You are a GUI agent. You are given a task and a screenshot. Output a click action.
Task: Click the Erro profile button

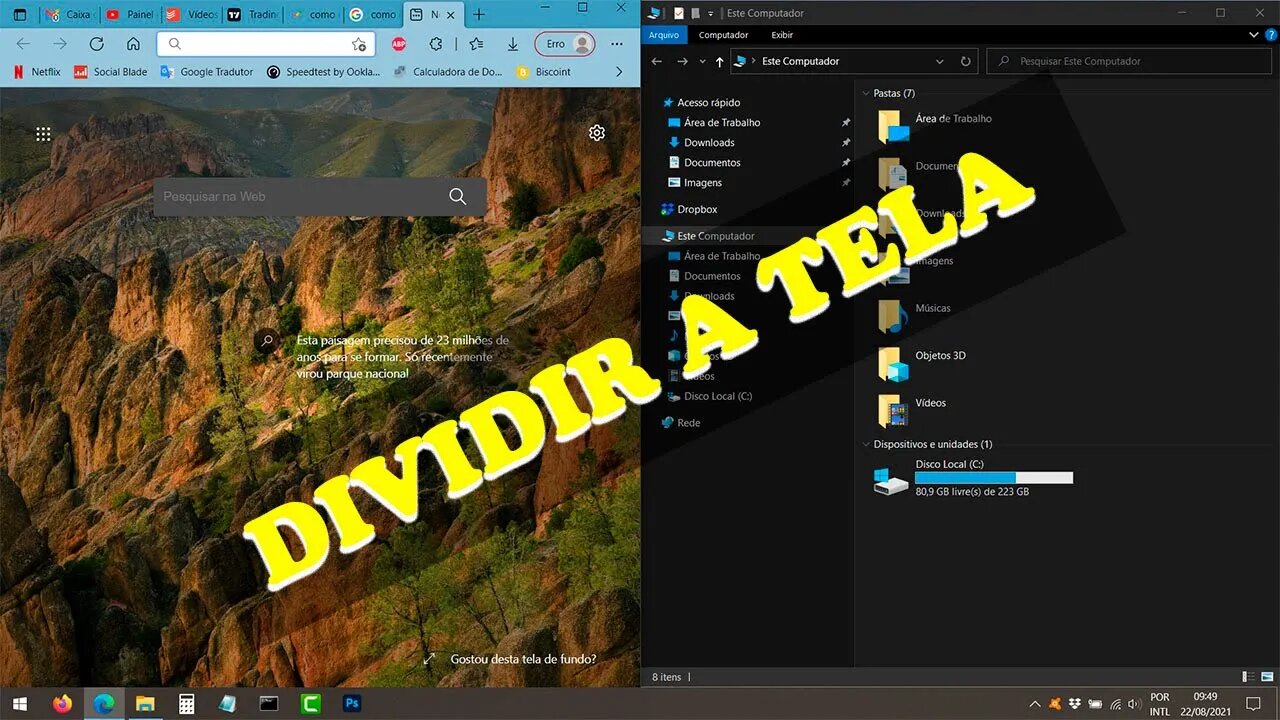click(565, 44)
